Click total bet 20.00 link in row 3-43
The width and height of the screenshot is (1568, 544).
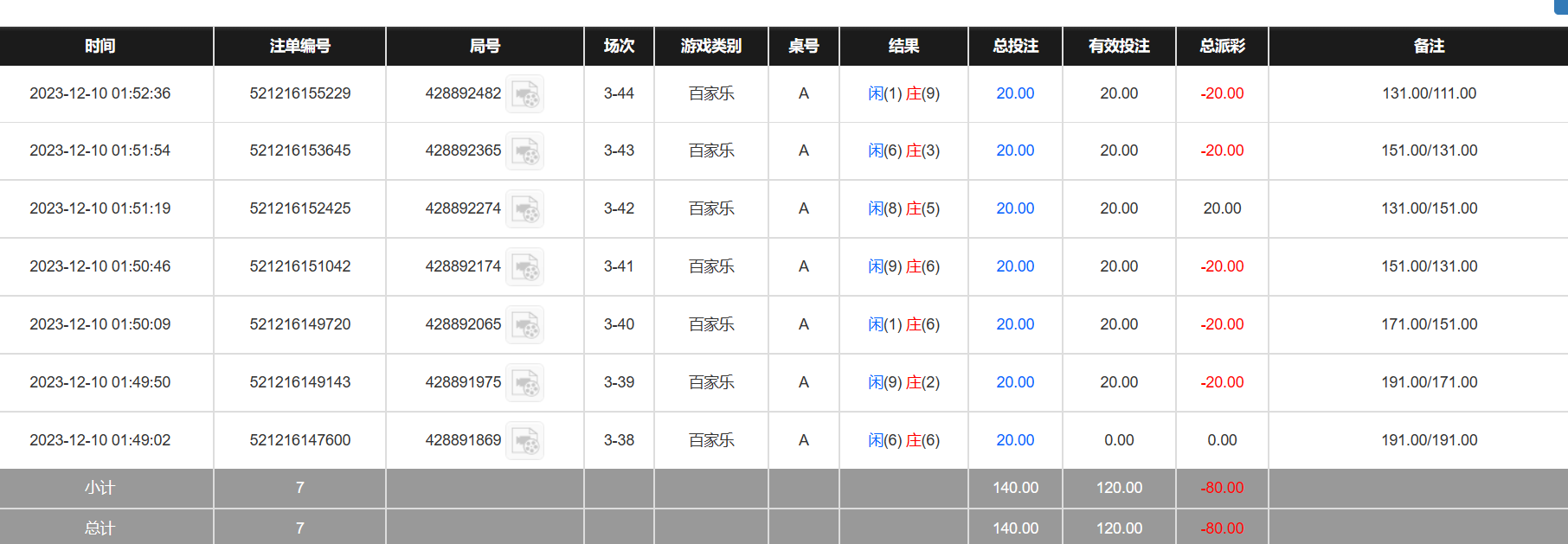1015,150
